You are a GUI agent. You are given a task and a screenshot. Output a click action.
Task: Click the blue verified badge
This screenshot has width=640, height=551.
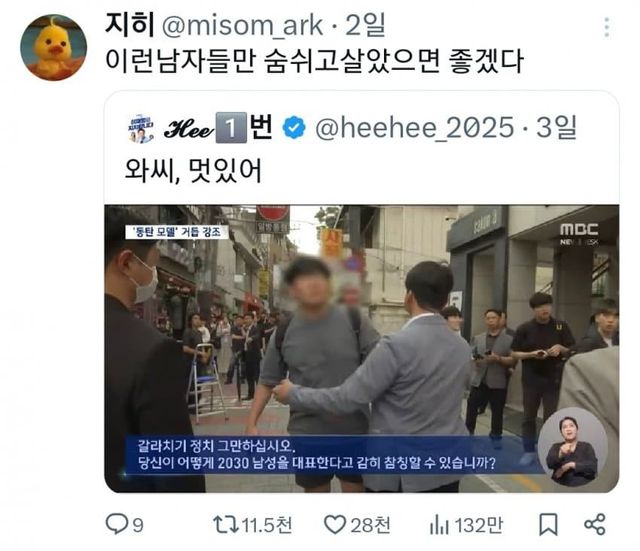click(x=294, y=127)
